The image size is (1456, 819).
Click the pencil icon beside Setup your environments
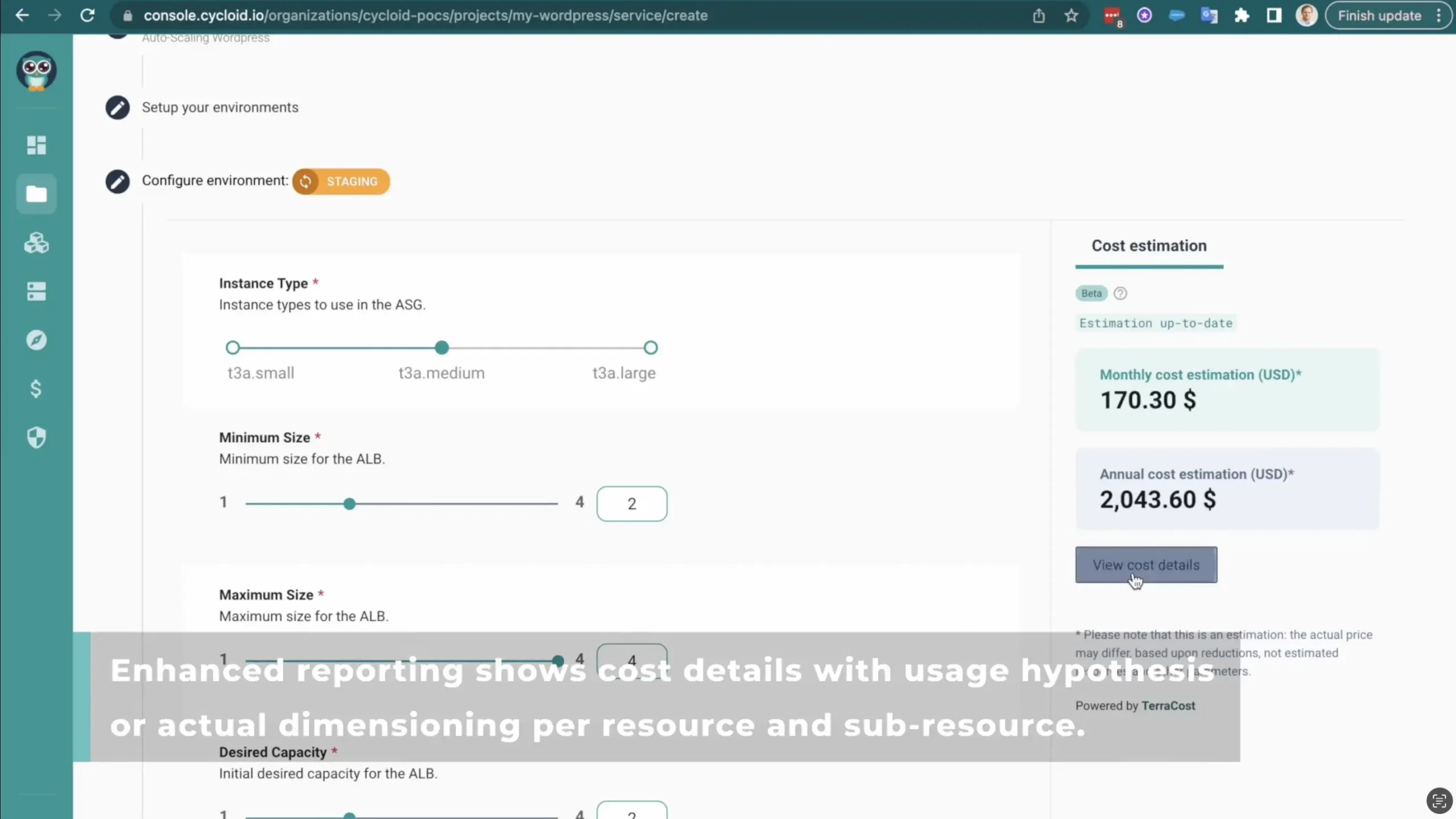click(x=118, y=107)
